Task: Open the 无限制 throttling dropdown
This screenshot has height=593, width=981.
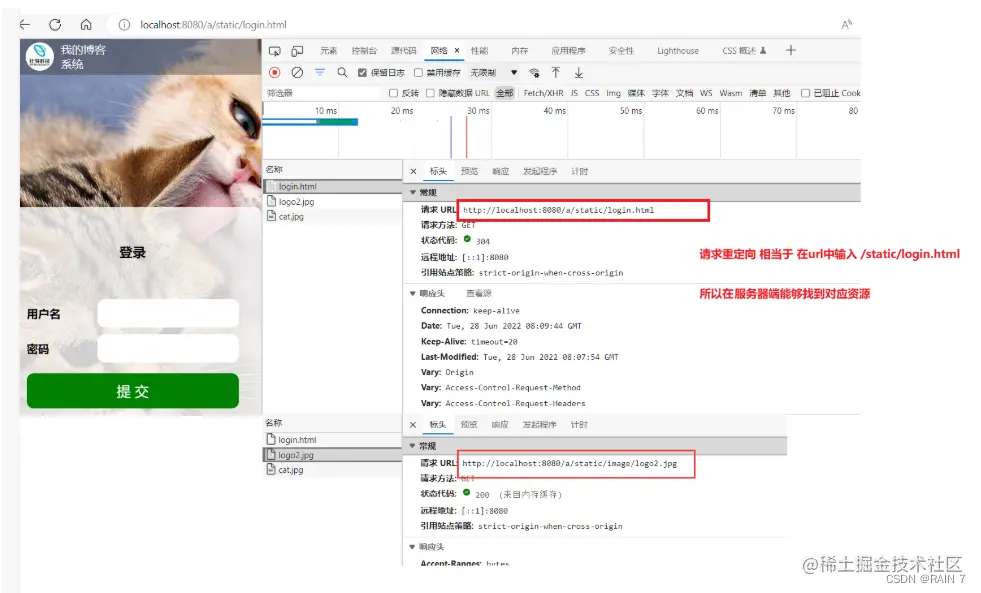Action: [494, 73]
